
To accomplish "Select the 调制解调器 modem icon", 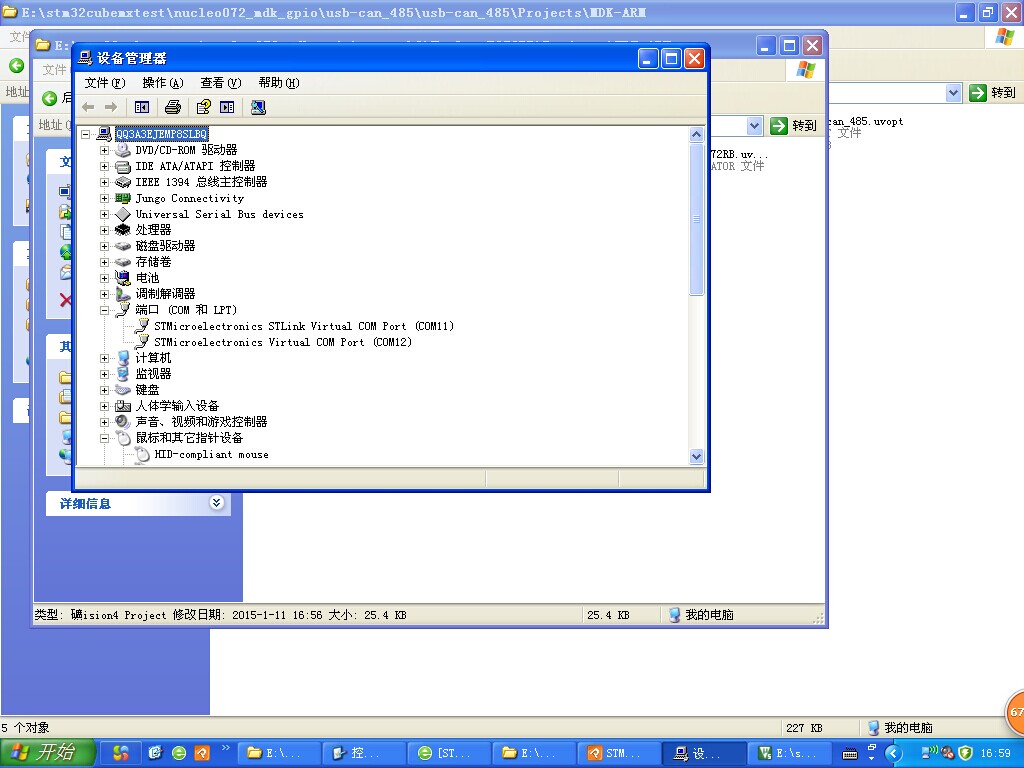I will [x=123, y=294].
